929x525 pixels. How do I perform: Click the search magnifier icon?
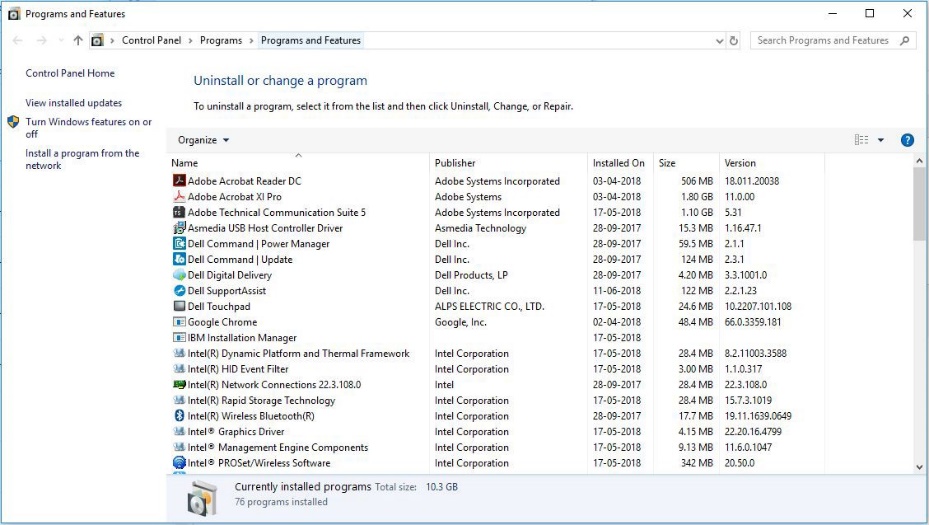[x=904, y=40]
